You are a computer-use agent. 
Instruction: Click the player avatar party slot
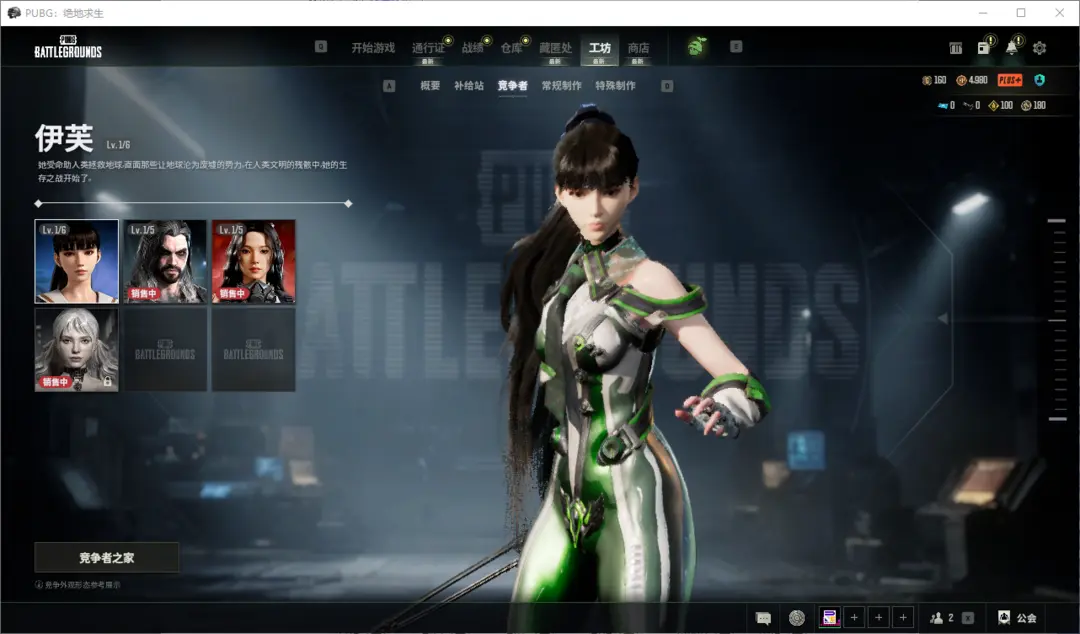coord(830,617)
